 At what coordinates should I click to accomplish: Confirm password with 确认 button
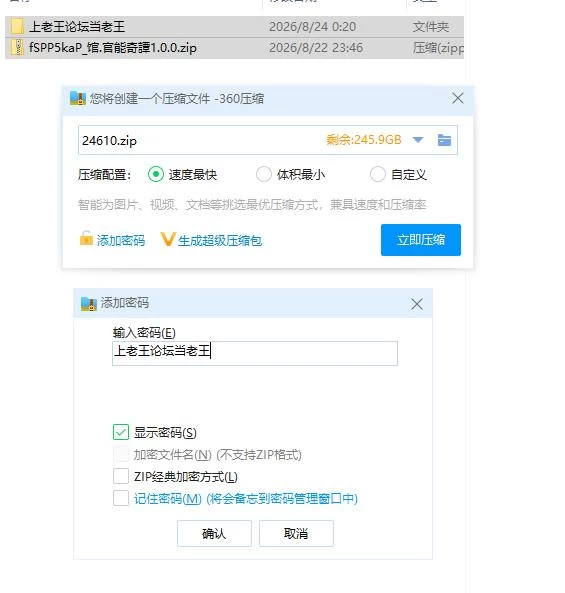(x=214, y=533)
